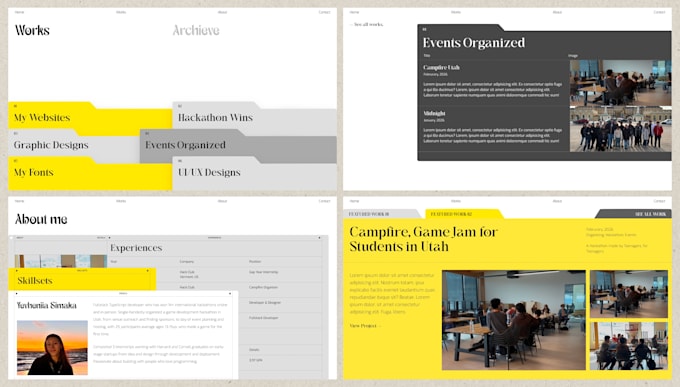
Task: Open the See All Work dark tab
Action: tap(634, 214)
